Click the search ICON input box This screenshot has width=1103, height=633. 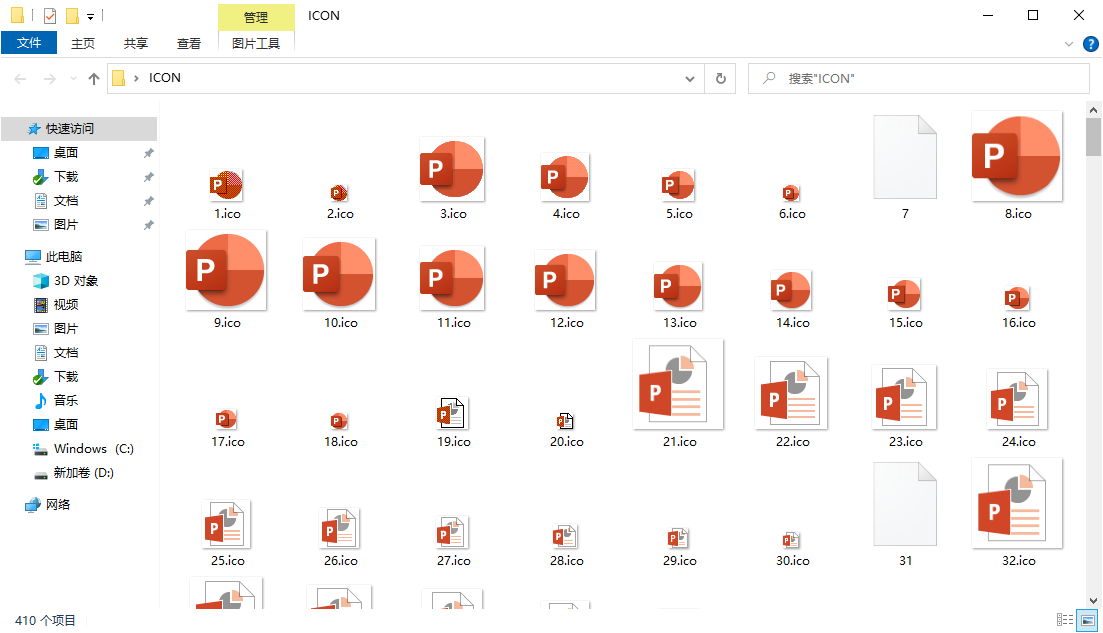(919, 79)
